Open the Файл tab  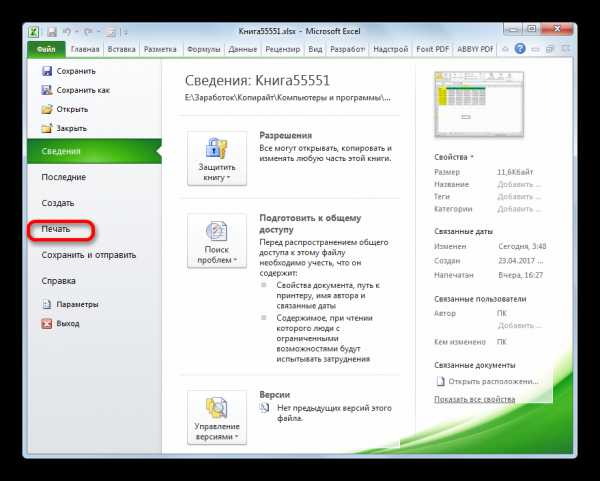coord(46,49)
